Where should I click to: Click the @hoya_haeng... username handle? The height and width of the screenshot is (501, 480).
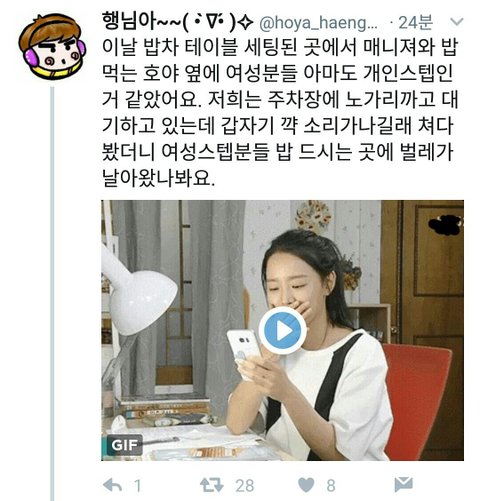point(318,23)
